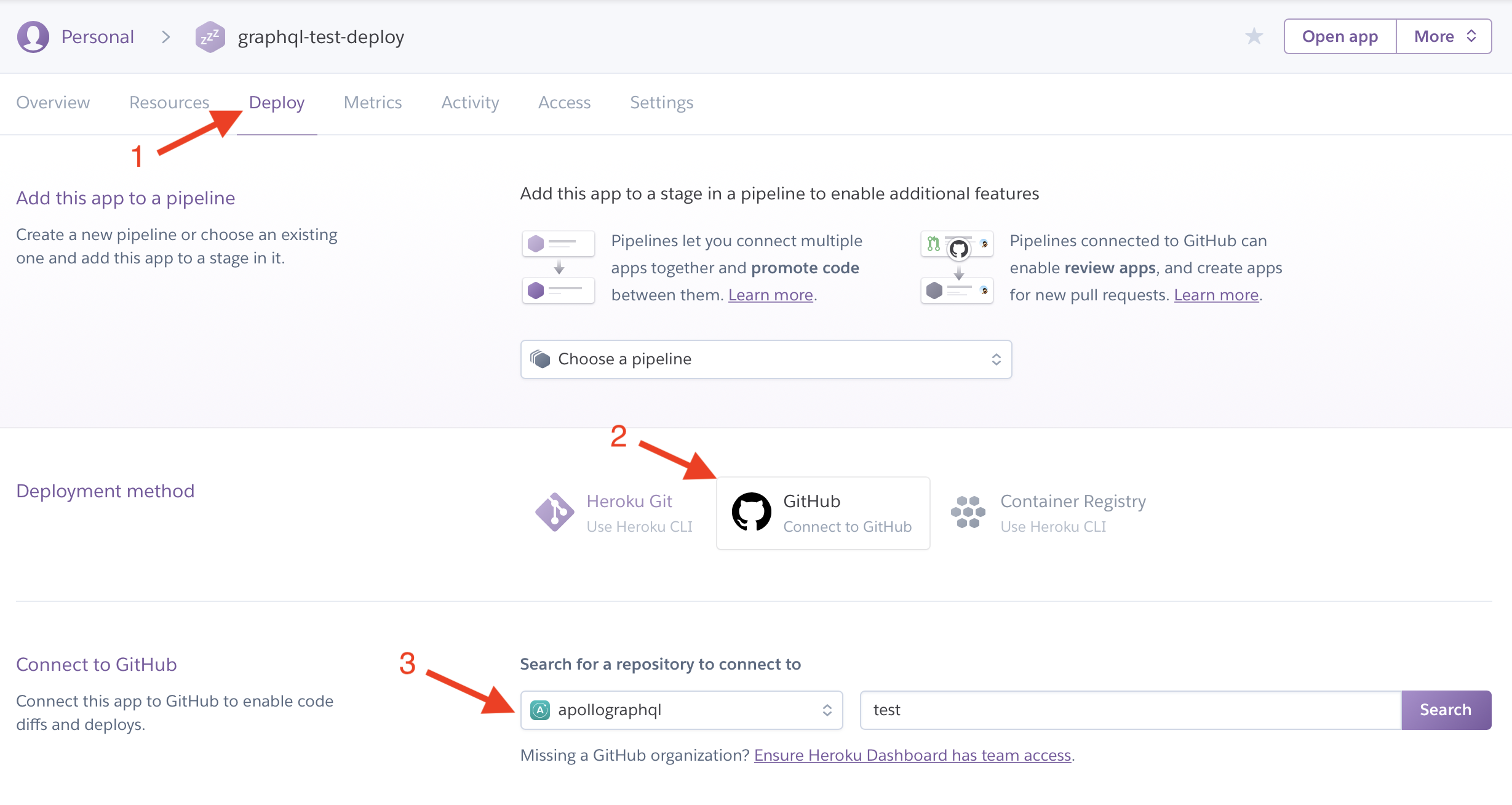Image resolution: width=1512 pixels, height=805 pixels.
Task: Click the GitHub octocat deployment icon
Action: [751, 511]
